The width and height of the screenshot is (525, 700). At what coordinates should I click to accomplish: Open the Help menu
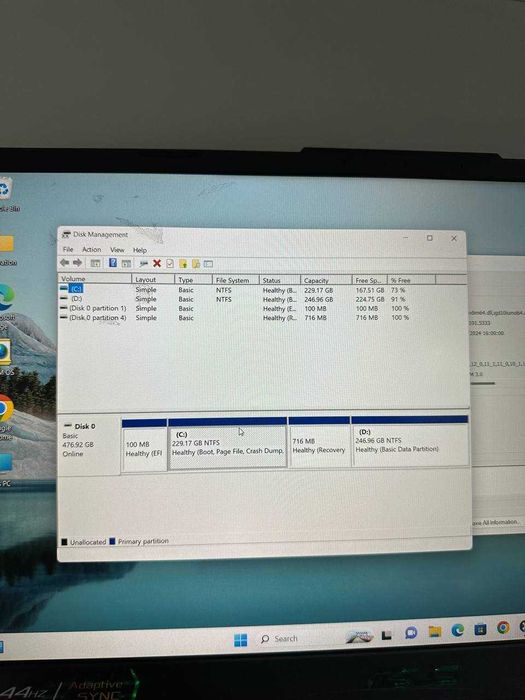[x=140, y=250]
